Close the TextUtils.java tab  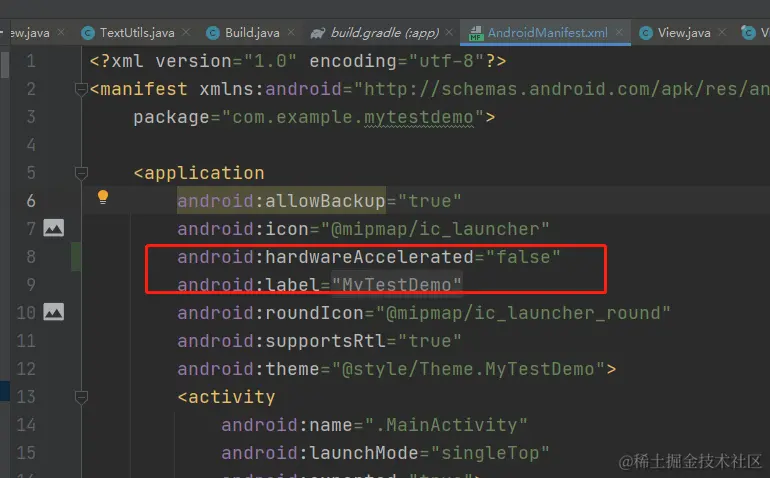(186, 32)
